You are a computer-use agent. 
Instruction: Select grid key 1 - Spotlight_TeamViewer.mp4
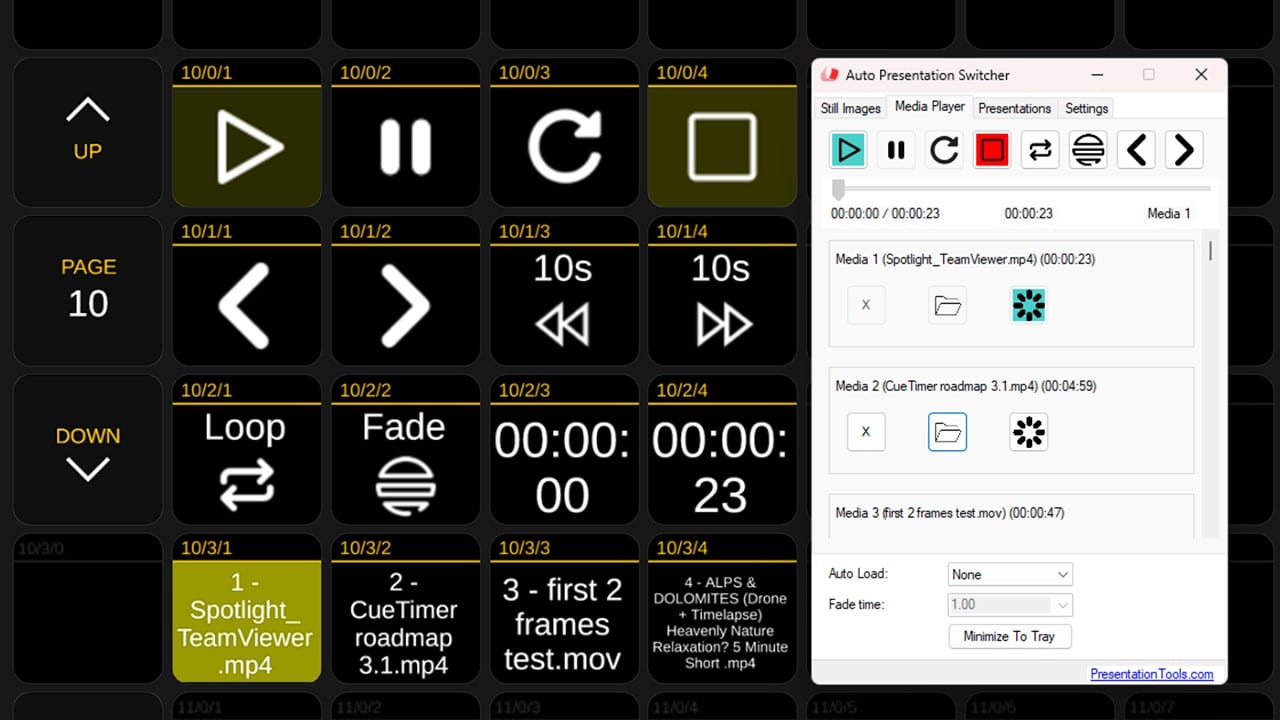[x=247, y=609]
